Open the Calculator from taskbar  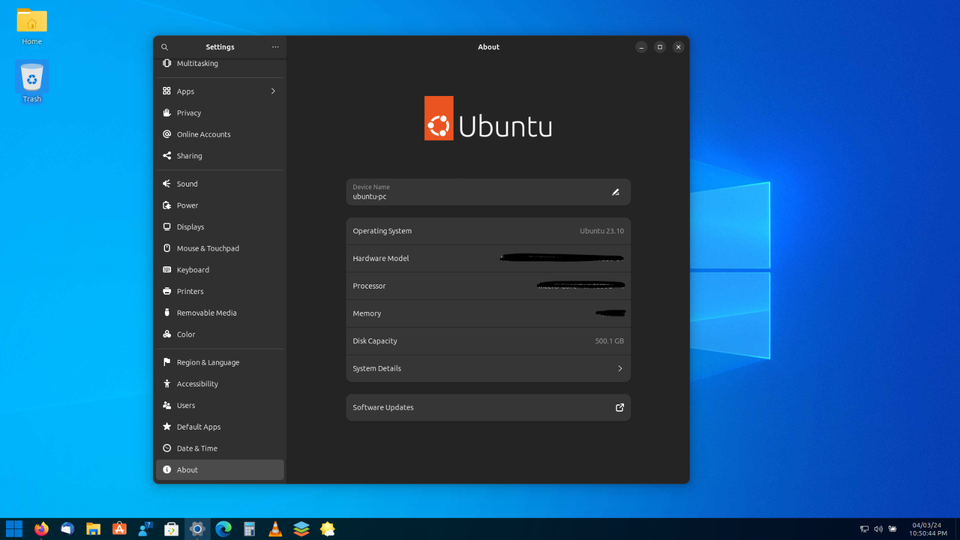tap(249, 528)
